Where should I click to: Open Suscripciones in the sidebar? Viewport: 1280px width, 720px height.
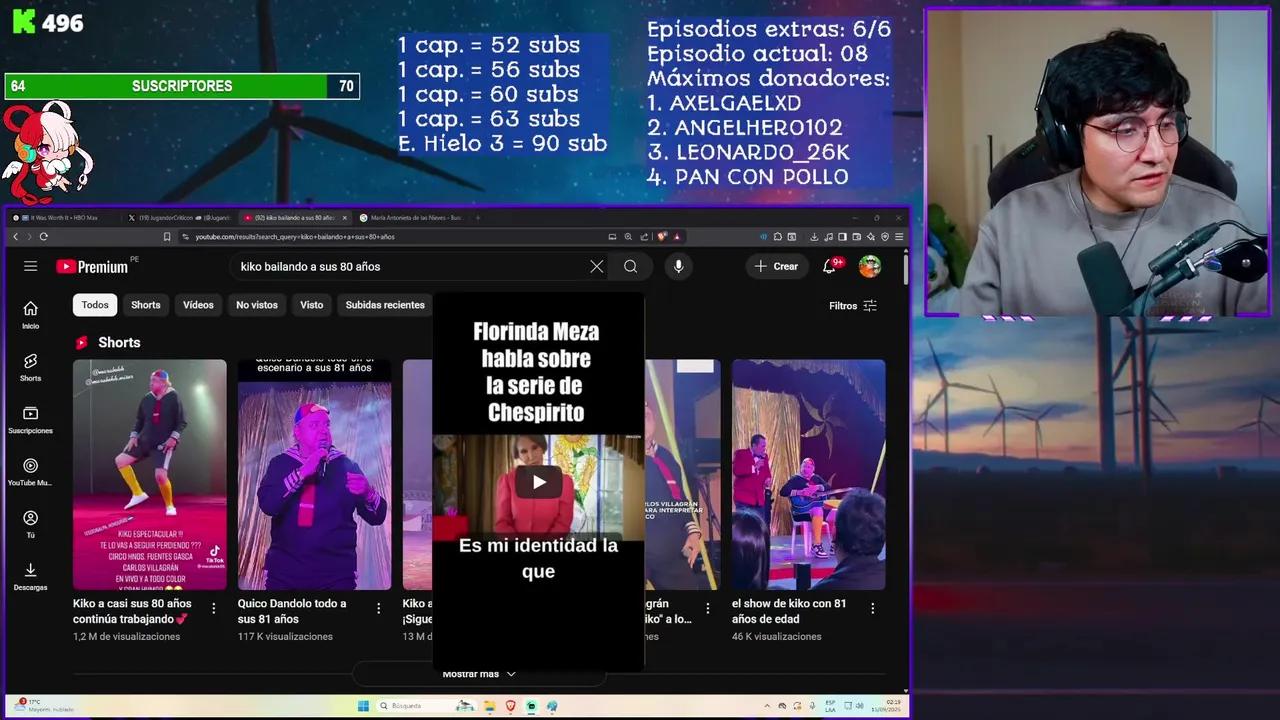tap(31, 420)
